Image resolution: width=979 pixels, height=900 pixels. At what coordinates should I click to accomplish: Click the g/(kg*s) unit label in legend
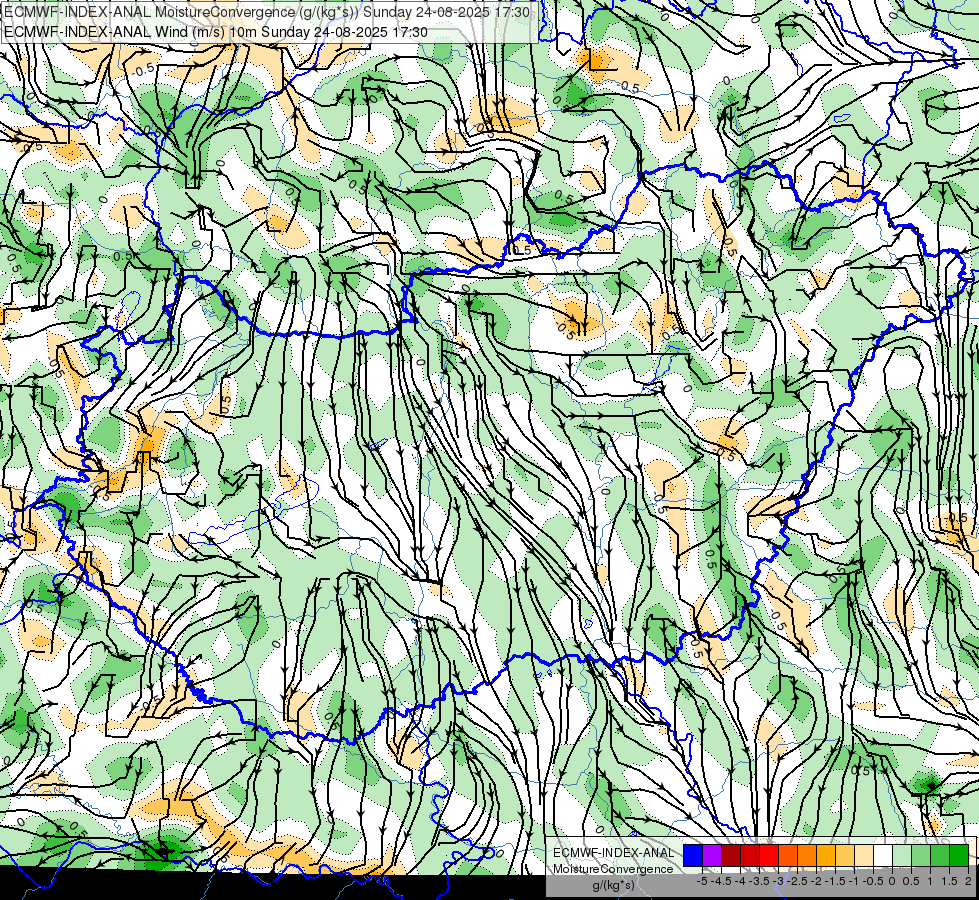614,885
